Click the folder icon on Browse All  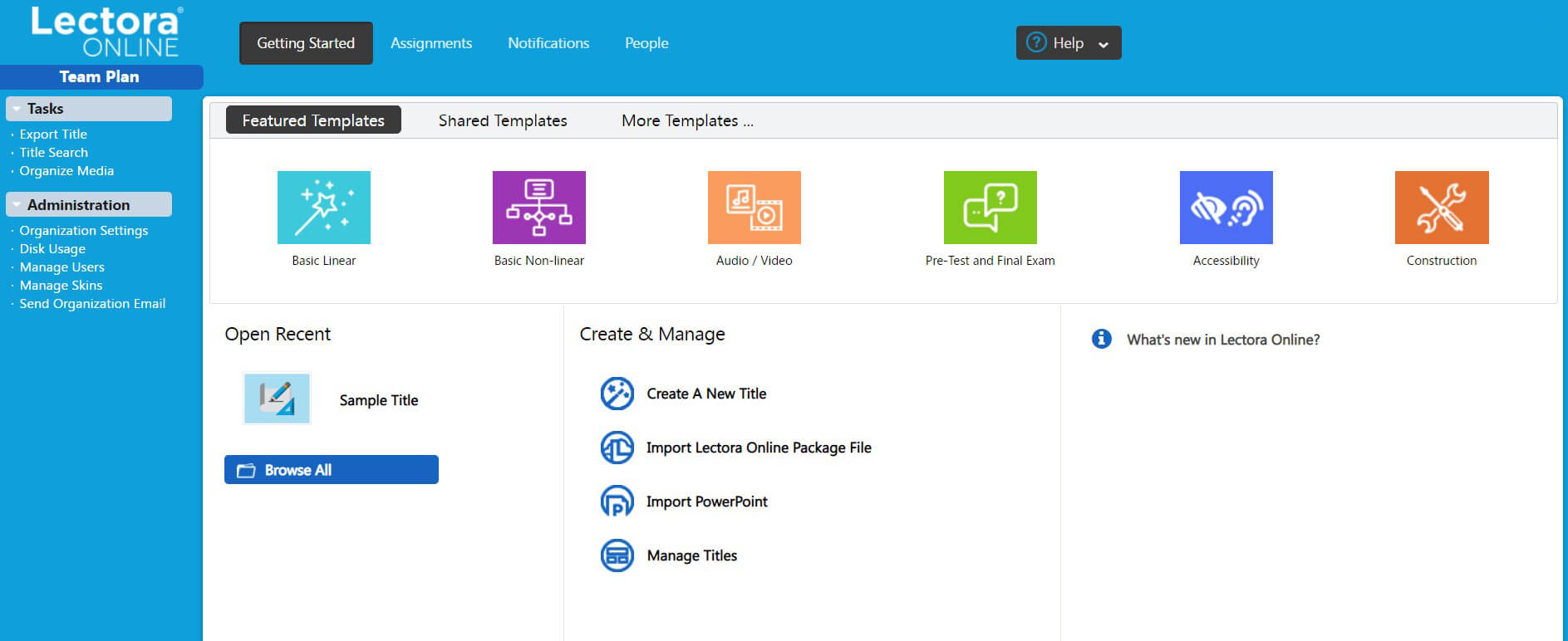pyautogui.click(x=246, y=471)
